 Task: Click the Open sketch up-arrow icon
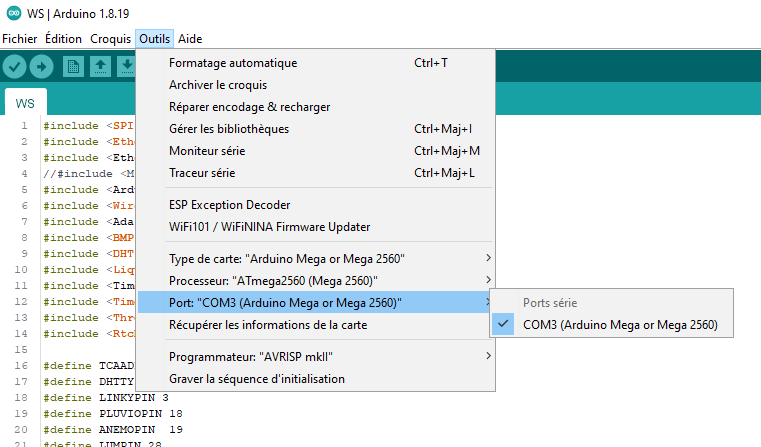pos(100,67)
